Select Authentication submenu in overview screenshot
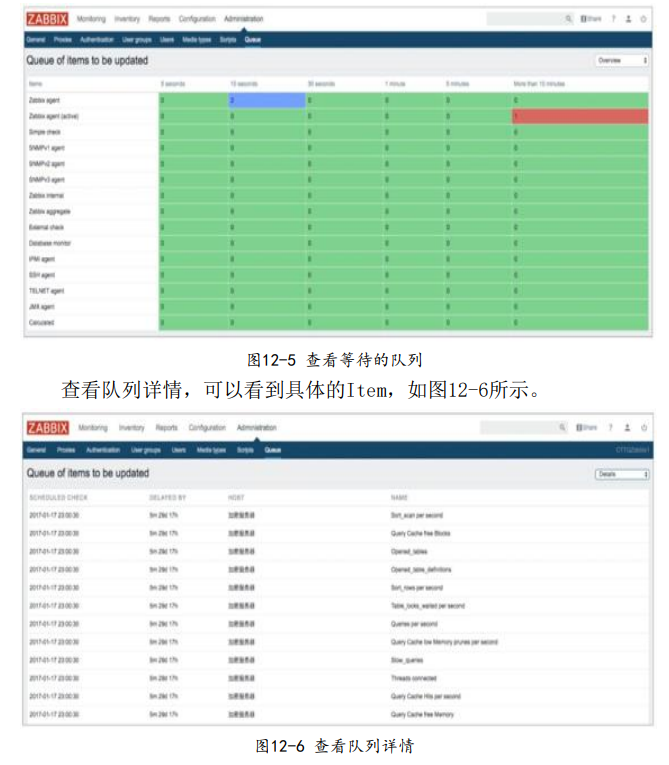This screenshot has width=669, height=765. pyautogui.click(x=97, y=40)
